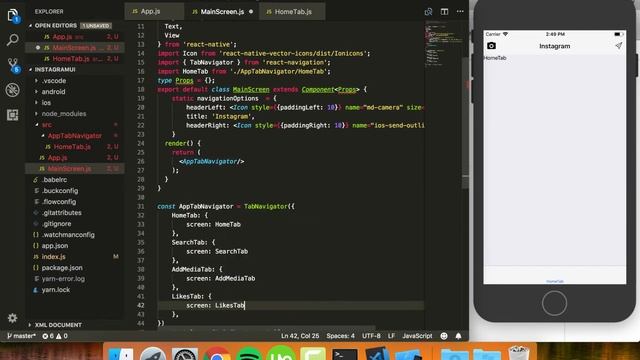
Task: Switch to App.js editor tab
Action: pos(154,11)
